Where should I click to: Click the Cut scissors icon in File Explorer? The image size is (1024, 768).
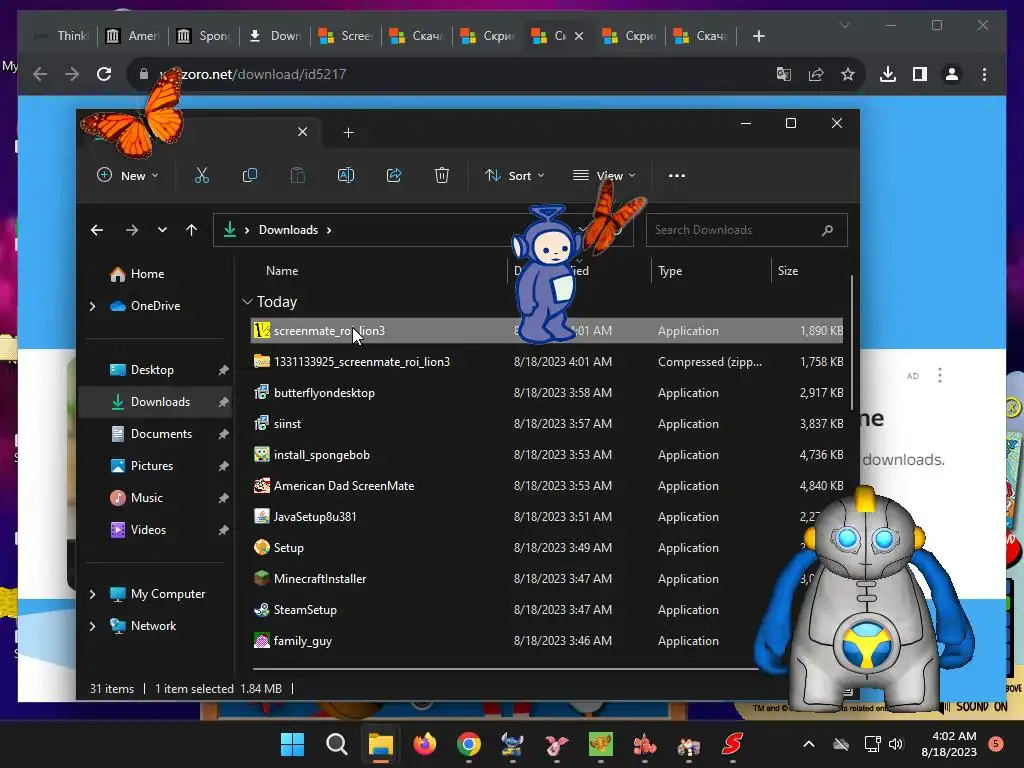(x=202, y=175)
